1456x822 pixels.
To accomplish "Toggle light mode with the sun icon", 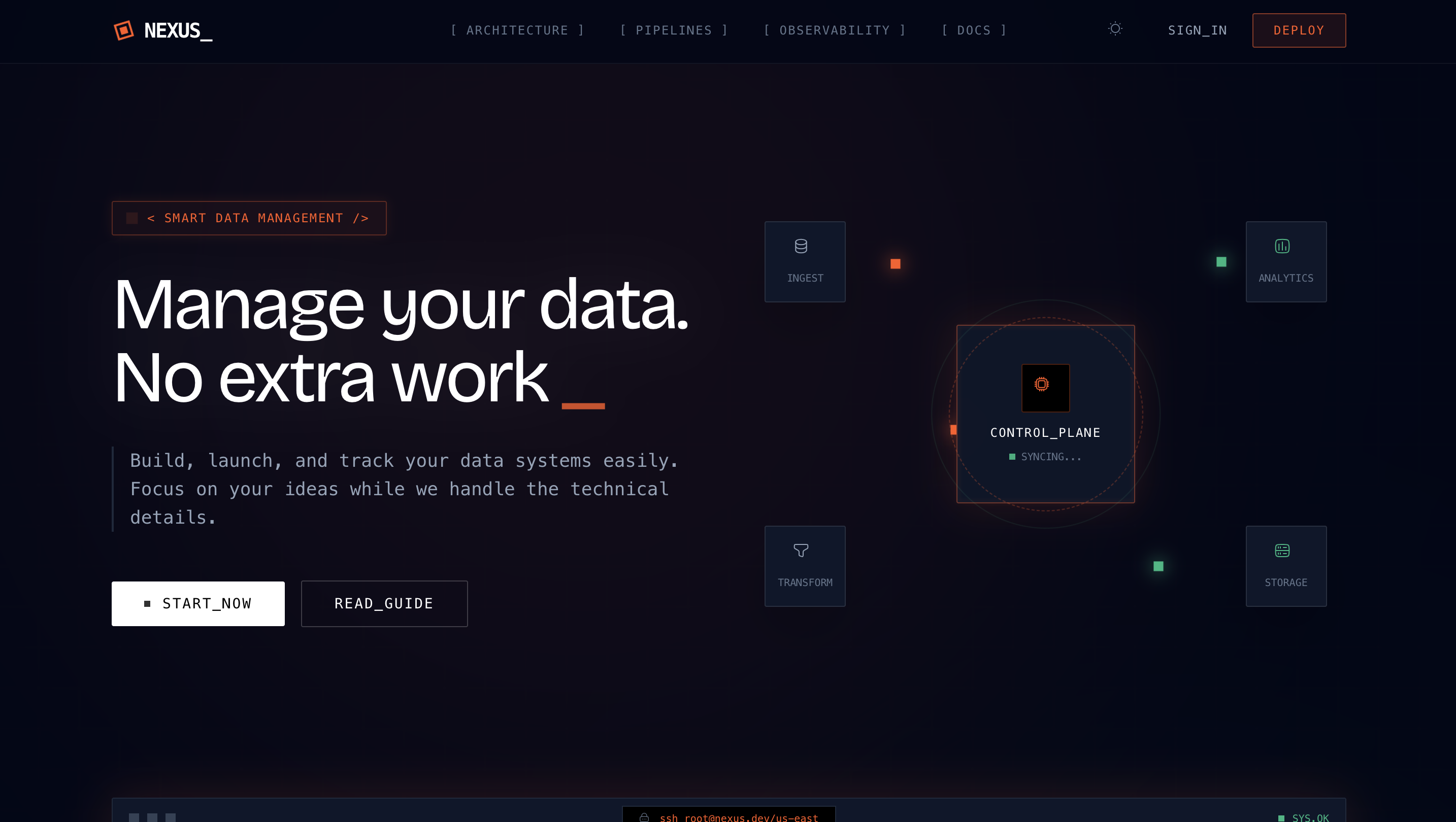I will tap(1115, 29).
